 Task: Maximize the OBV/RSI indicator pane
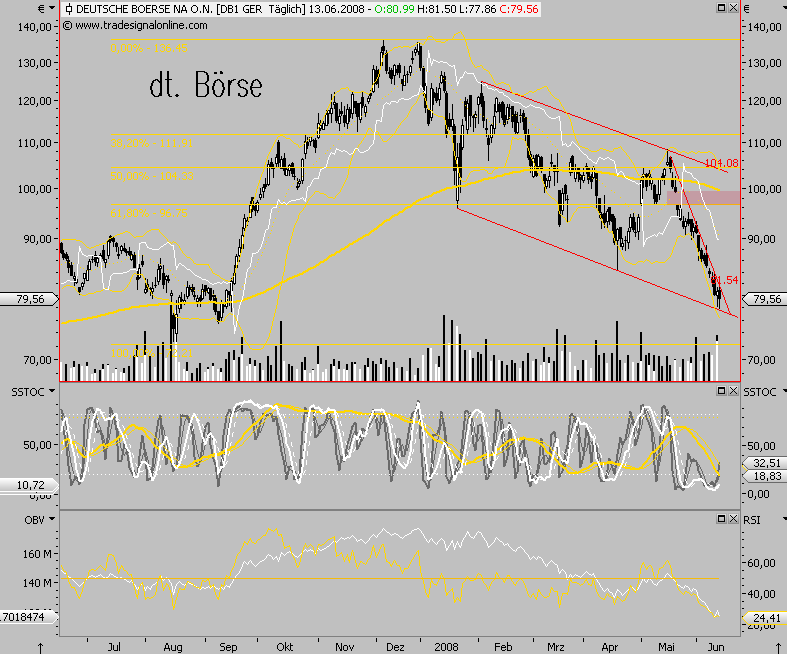721,518
